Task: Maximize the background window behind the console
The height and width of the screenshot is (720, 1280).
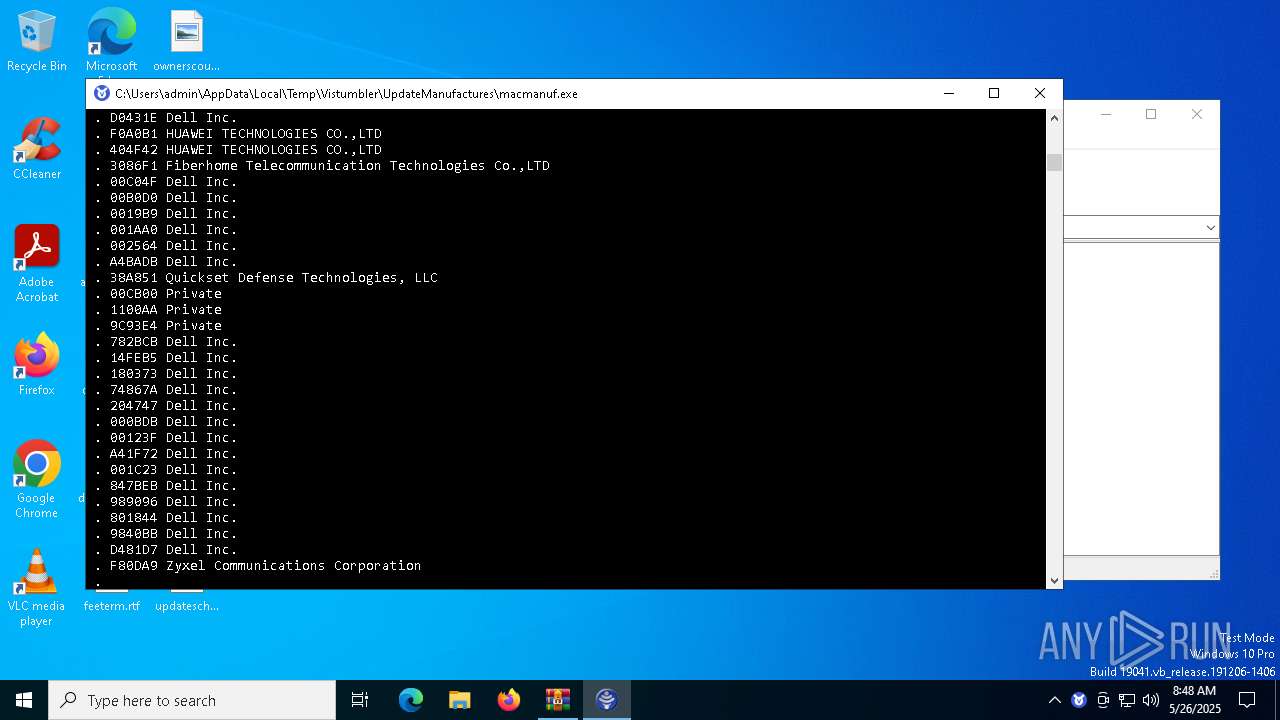Action: click(x=1151, y=114)
